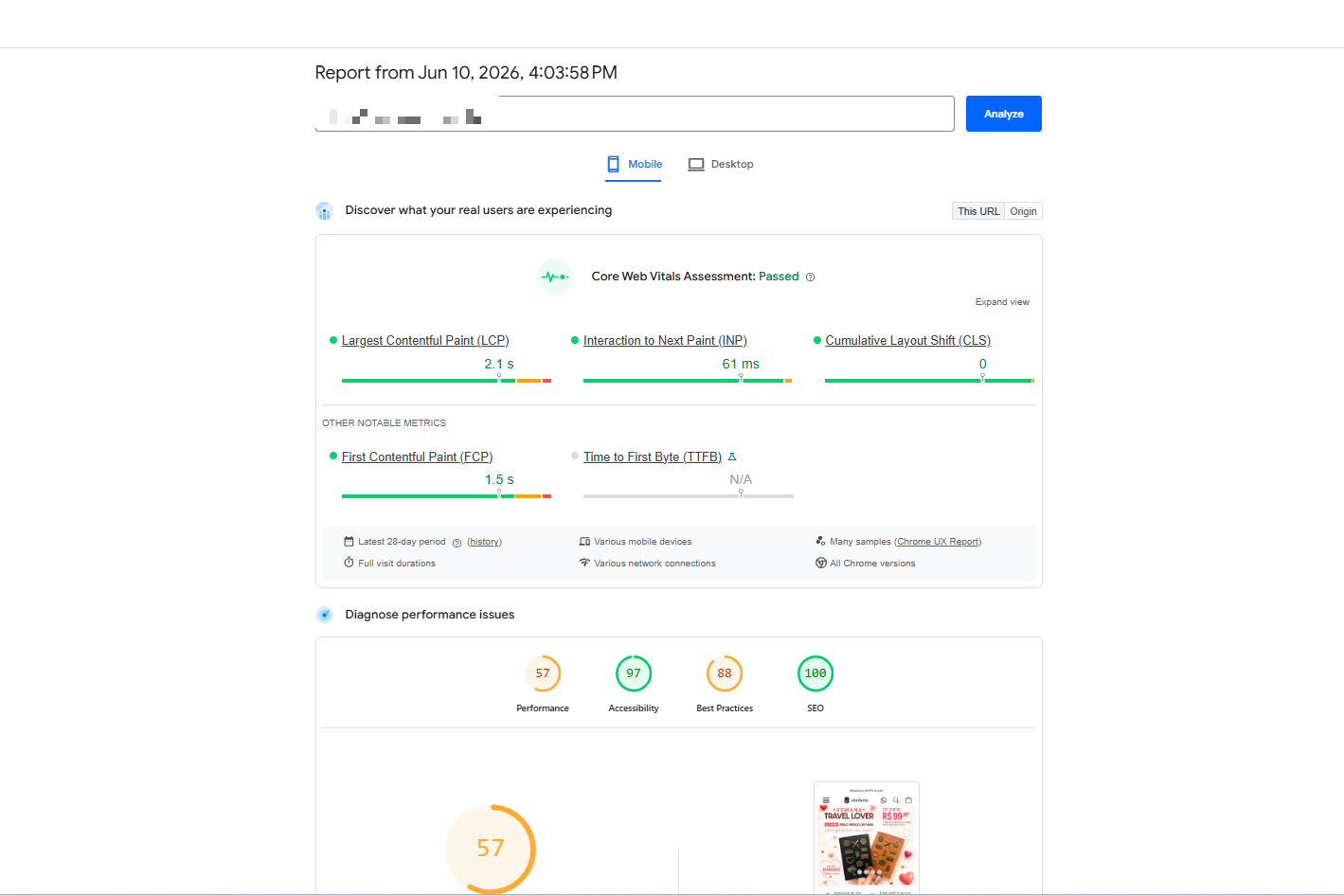Click Expand view
This screenshot has height=896, width=1344.
tap(1002, 302)
